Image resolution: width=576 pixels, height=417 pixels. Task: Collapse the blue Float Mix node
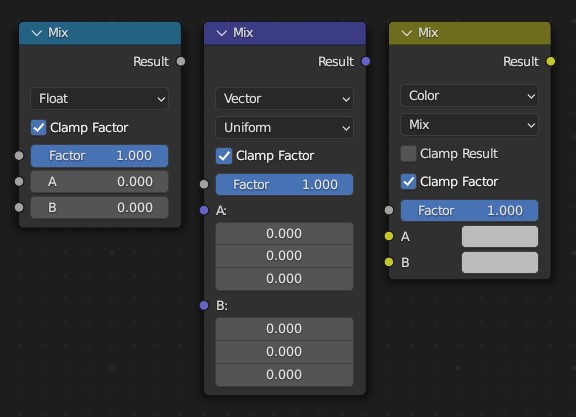pyautogui.click(x=37, y=33)
